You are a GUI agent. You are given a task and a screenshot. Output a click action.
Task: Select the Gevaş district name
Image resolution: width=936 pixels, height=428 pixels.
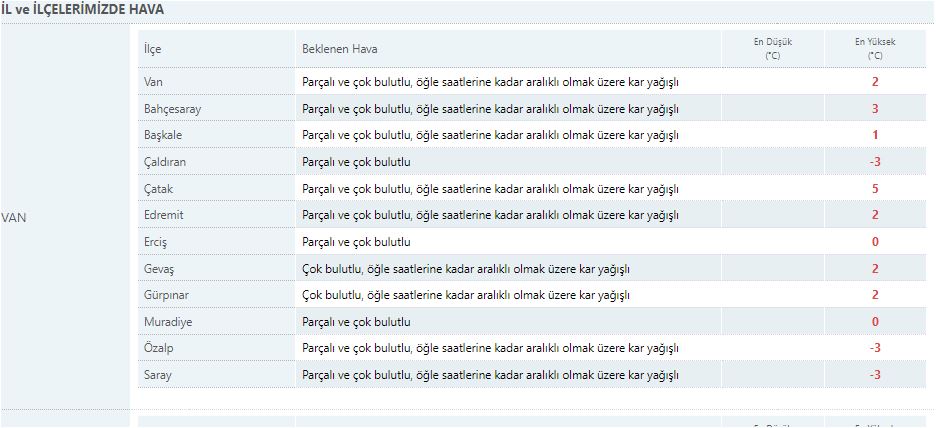pos(159,268)
